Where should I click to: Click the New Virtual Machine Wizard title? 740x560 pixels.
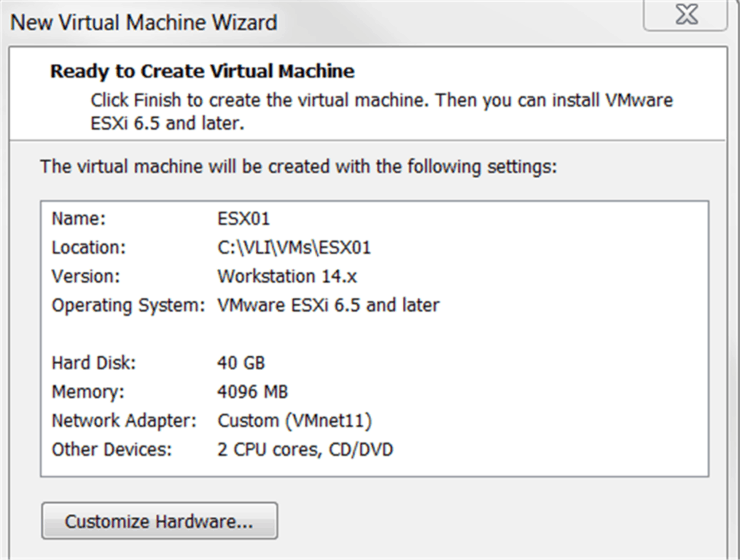tap(143, 21)
